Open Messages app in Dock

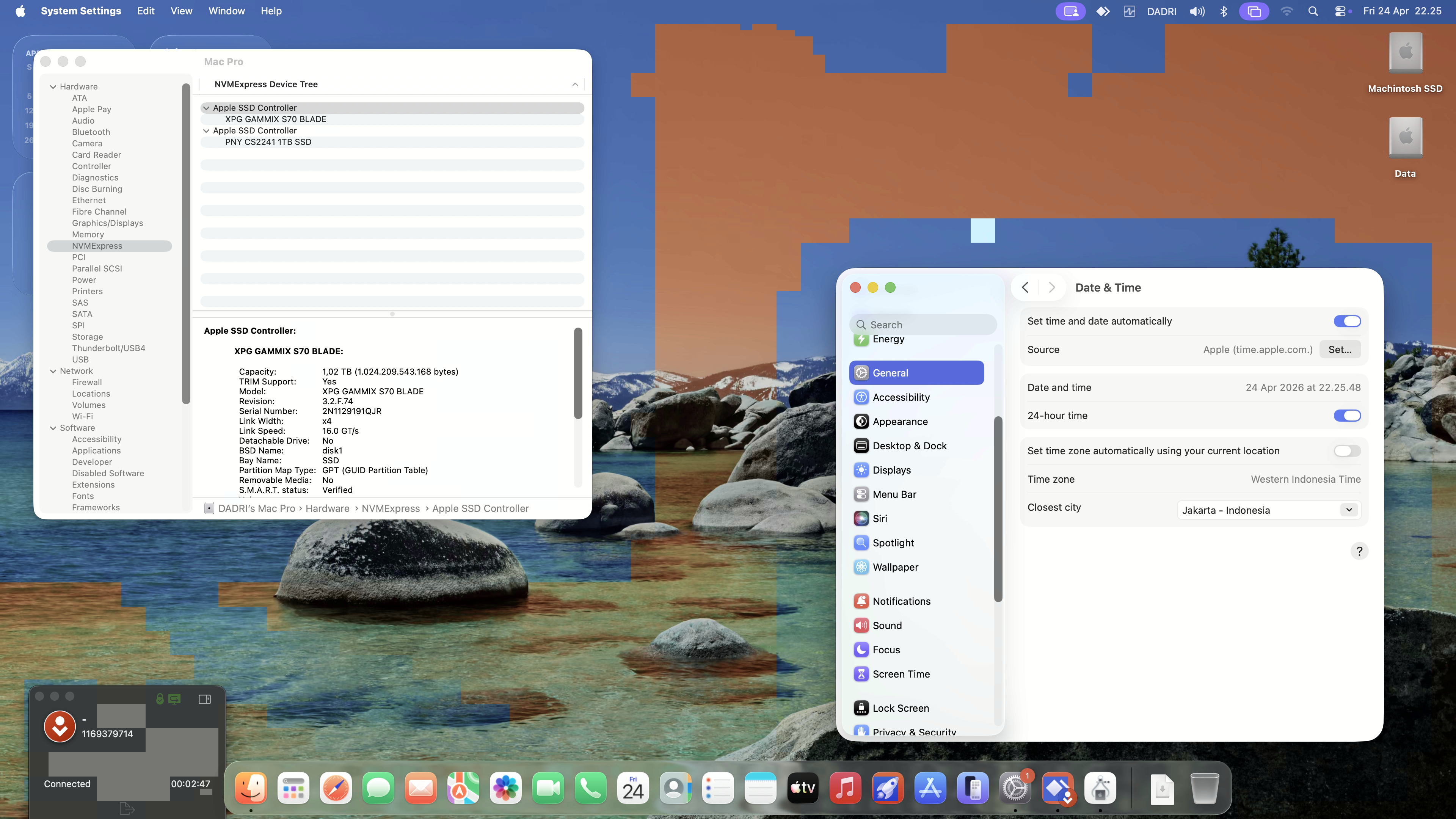[378, 788]
